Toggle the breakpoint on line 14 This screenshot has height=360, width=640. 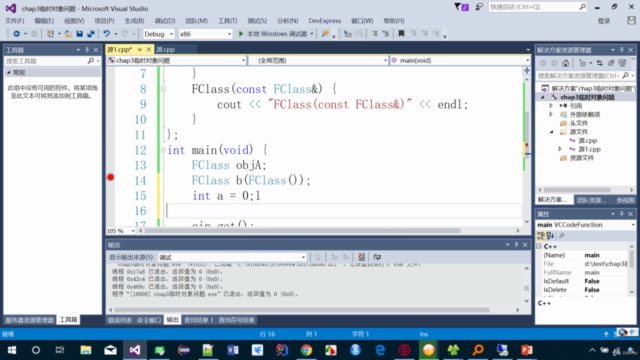(x=111, y=177)
